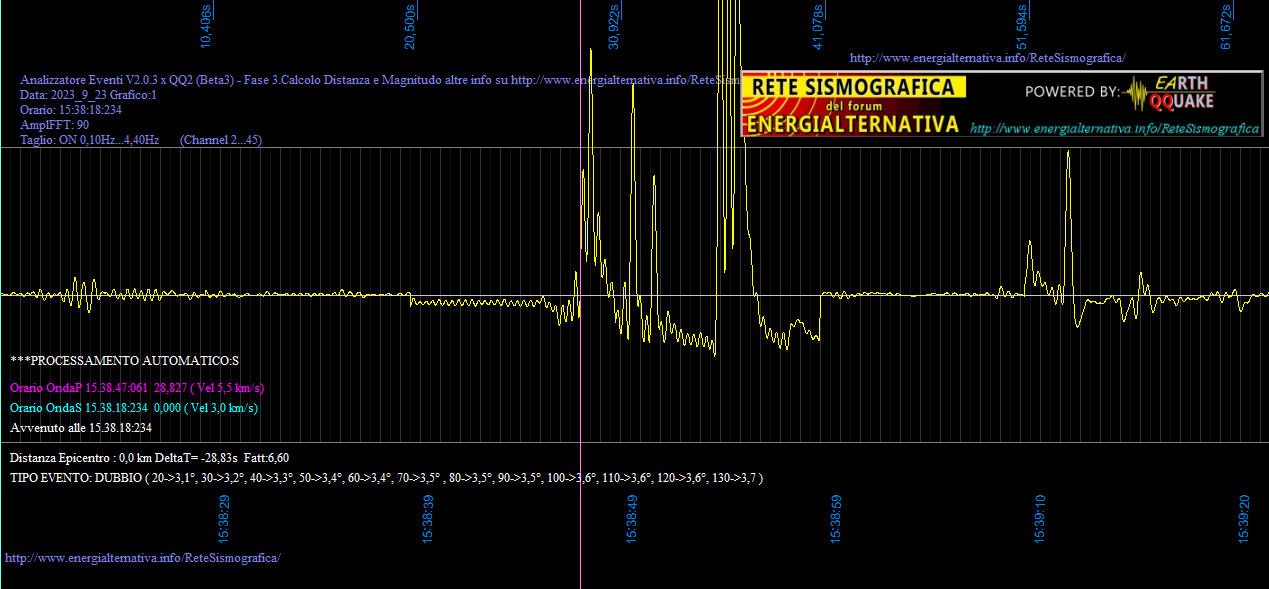Click the 15:38:59 time axis label
Screen dimensions: 1269x589
[x=837, y=518]
